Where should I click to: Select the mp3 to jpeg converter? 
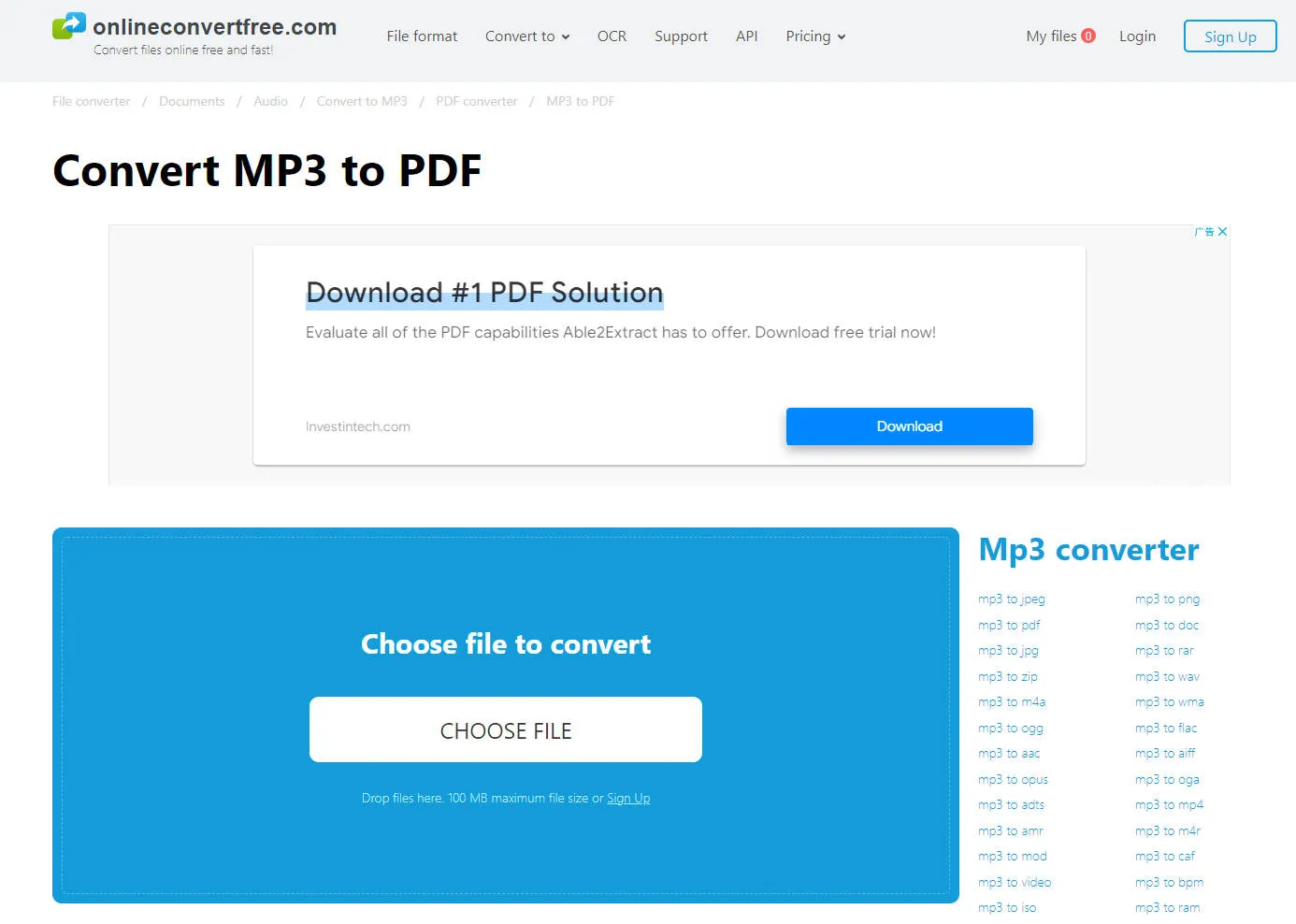tap(1011, 599)
